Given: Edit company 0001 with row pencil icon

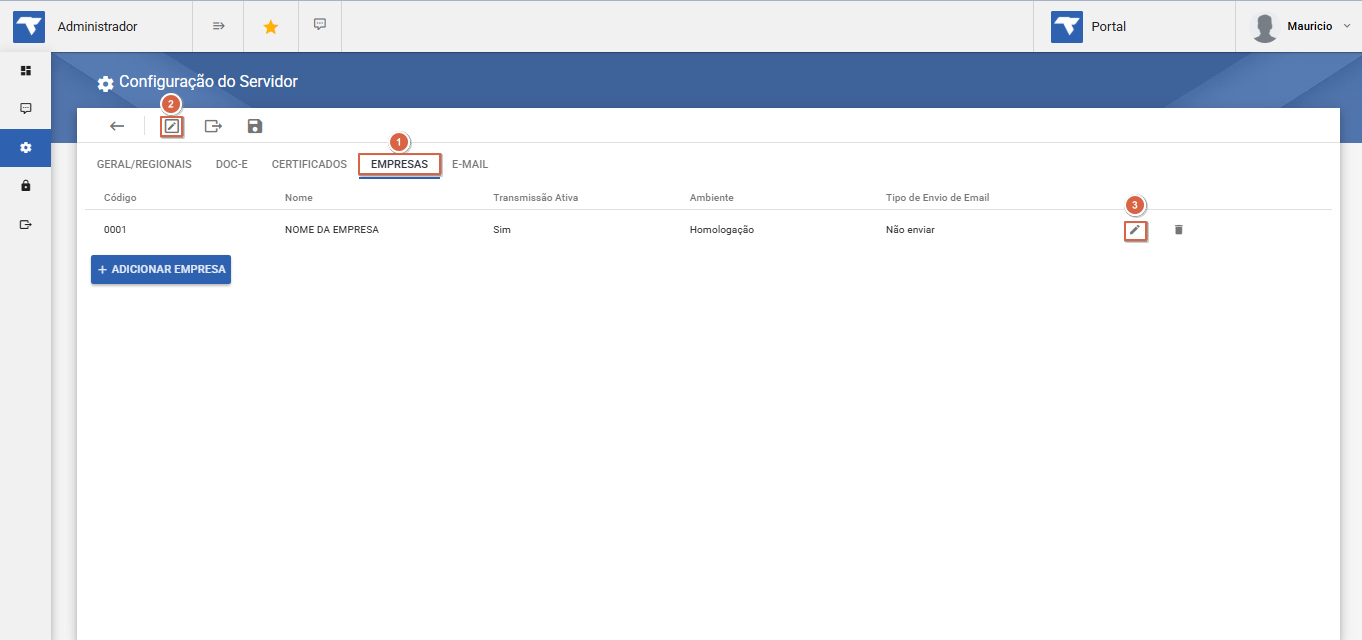Looking at the screenshot, I should [x=1135, y=230].
